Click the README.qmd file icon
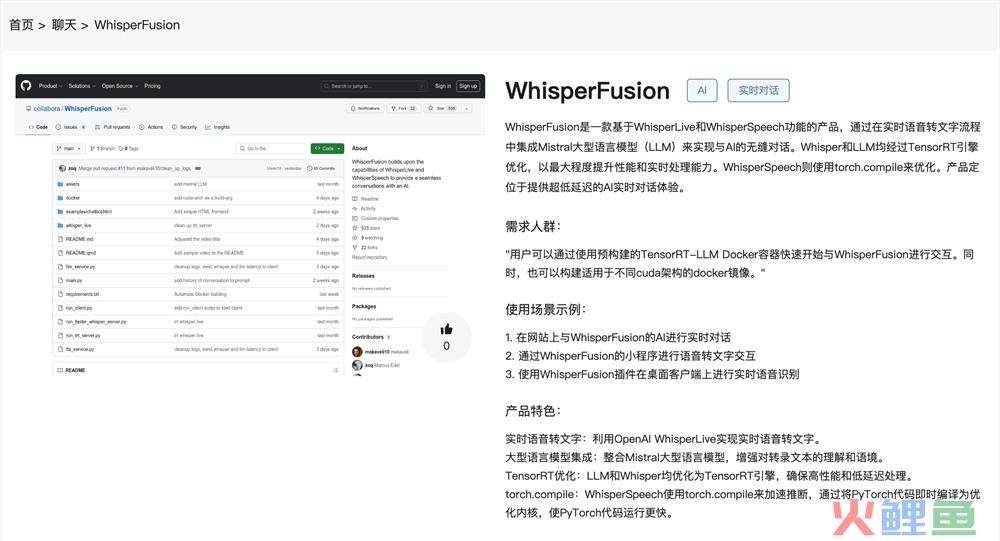Viewport: 1000px width, 541px height. point(61,253)
